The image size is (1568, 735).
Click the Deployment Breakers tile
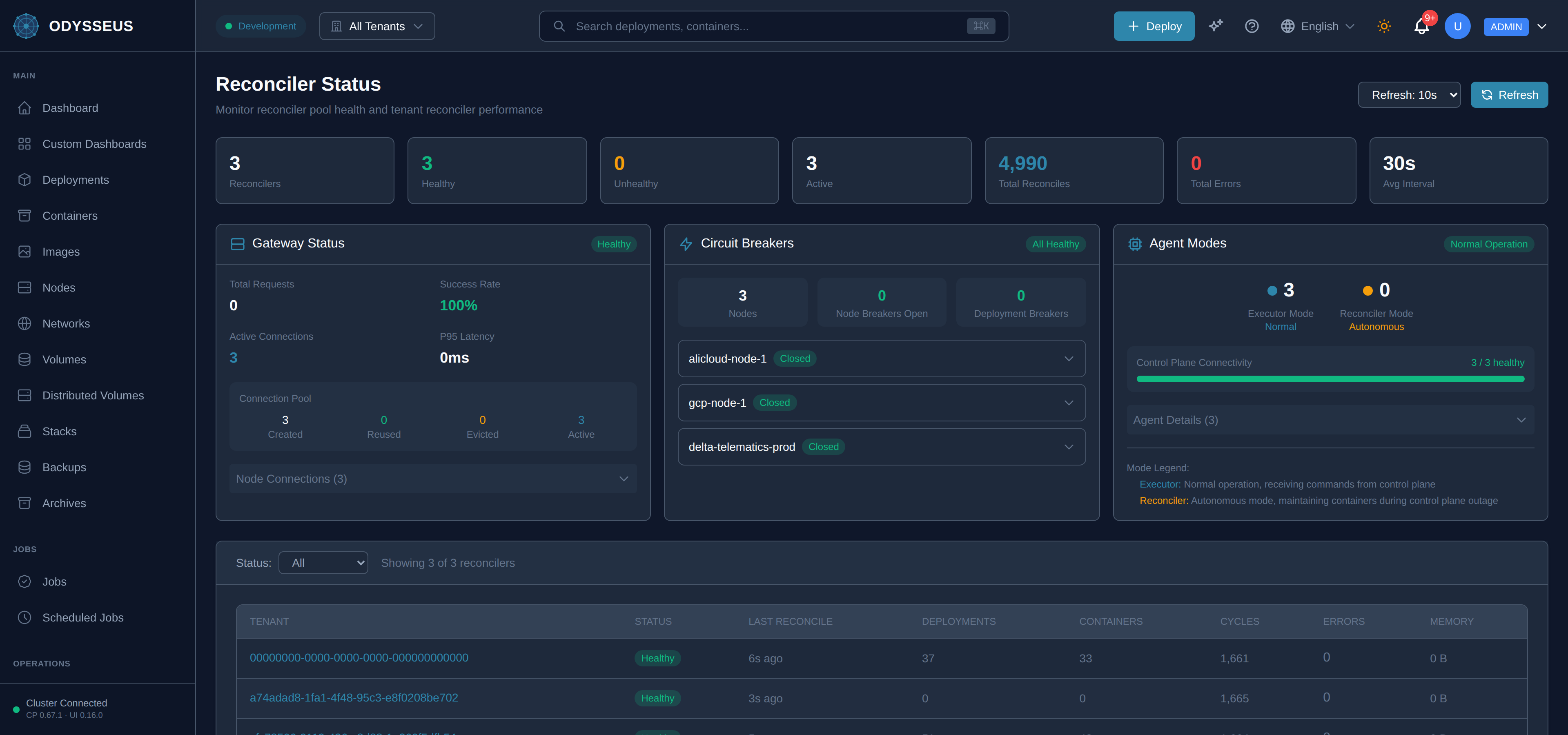point(1021,303)
